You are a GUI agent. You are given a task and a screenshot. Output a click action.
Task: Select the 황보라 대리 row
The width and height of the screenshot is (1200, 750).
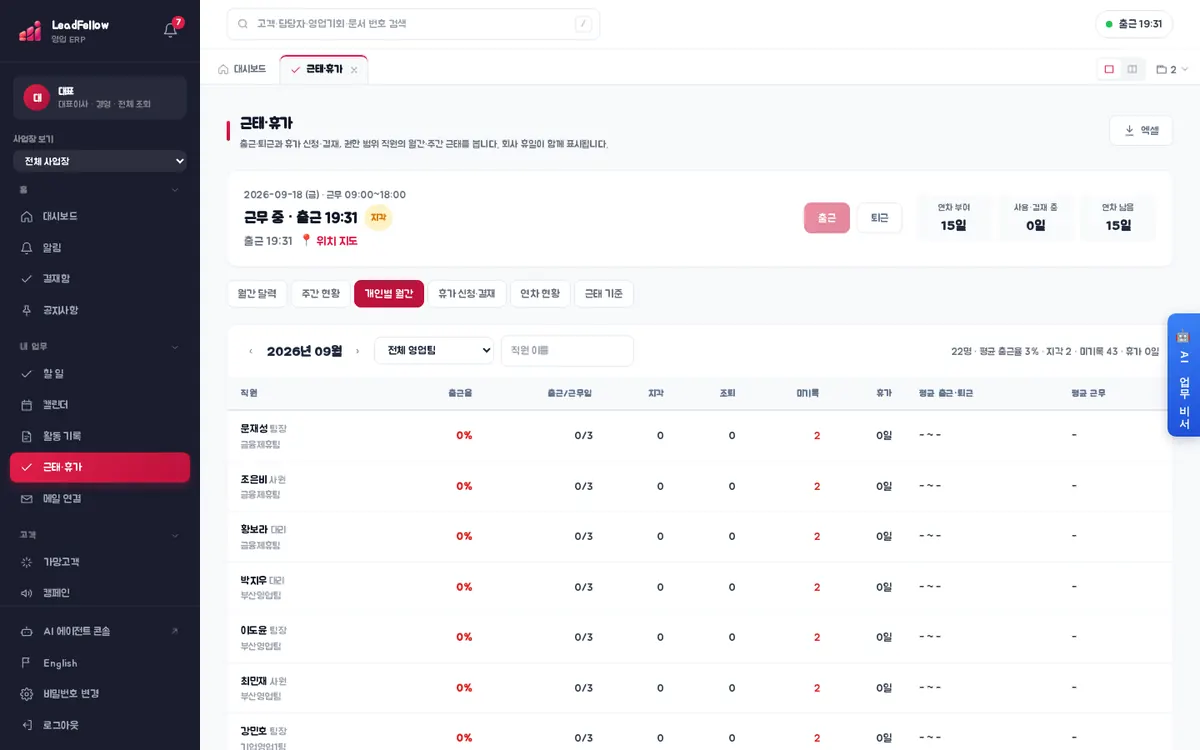(x=700, y=536)
